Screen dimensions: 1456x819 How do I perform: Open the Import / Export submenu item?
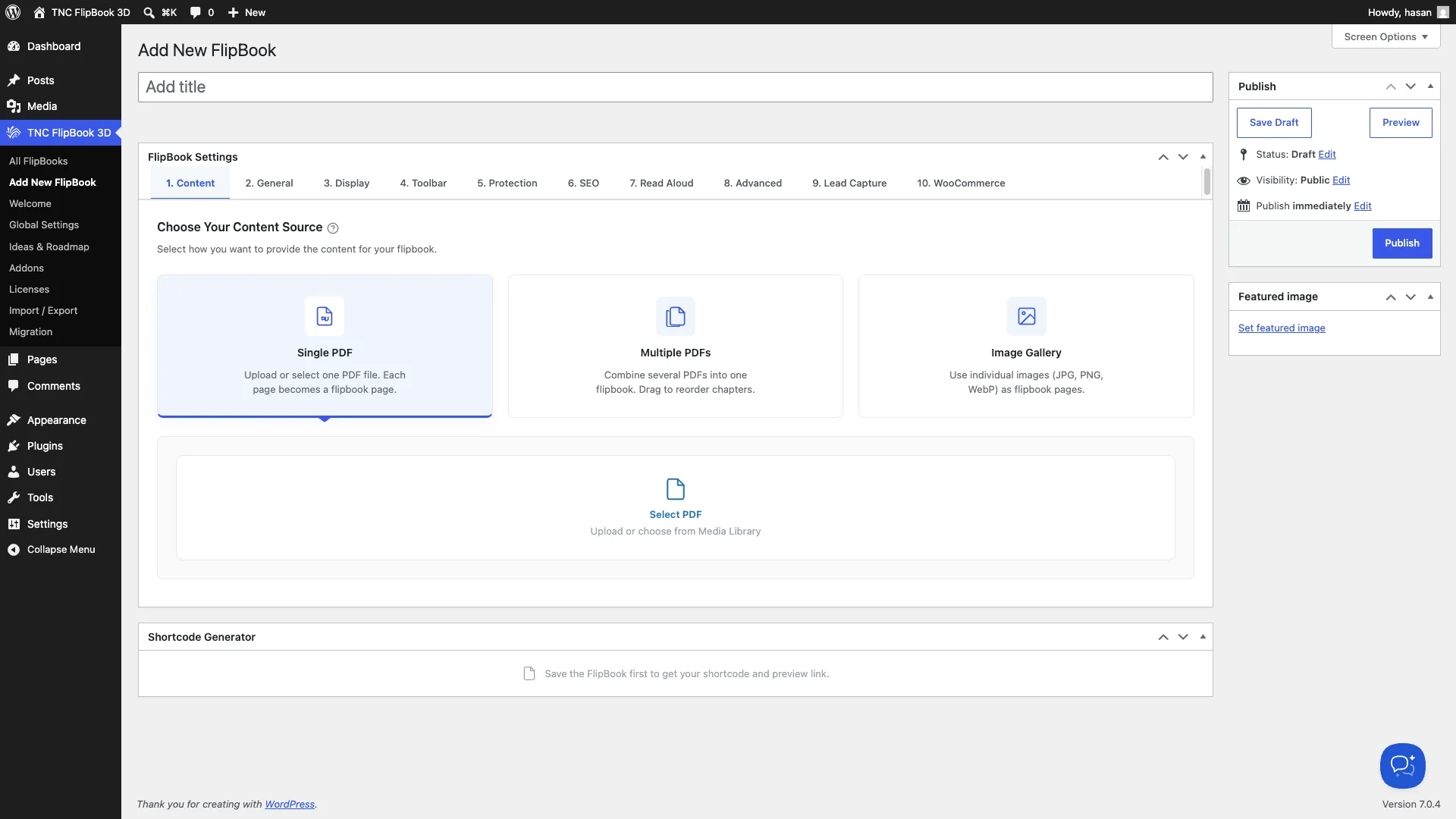[x=43, y=311]
